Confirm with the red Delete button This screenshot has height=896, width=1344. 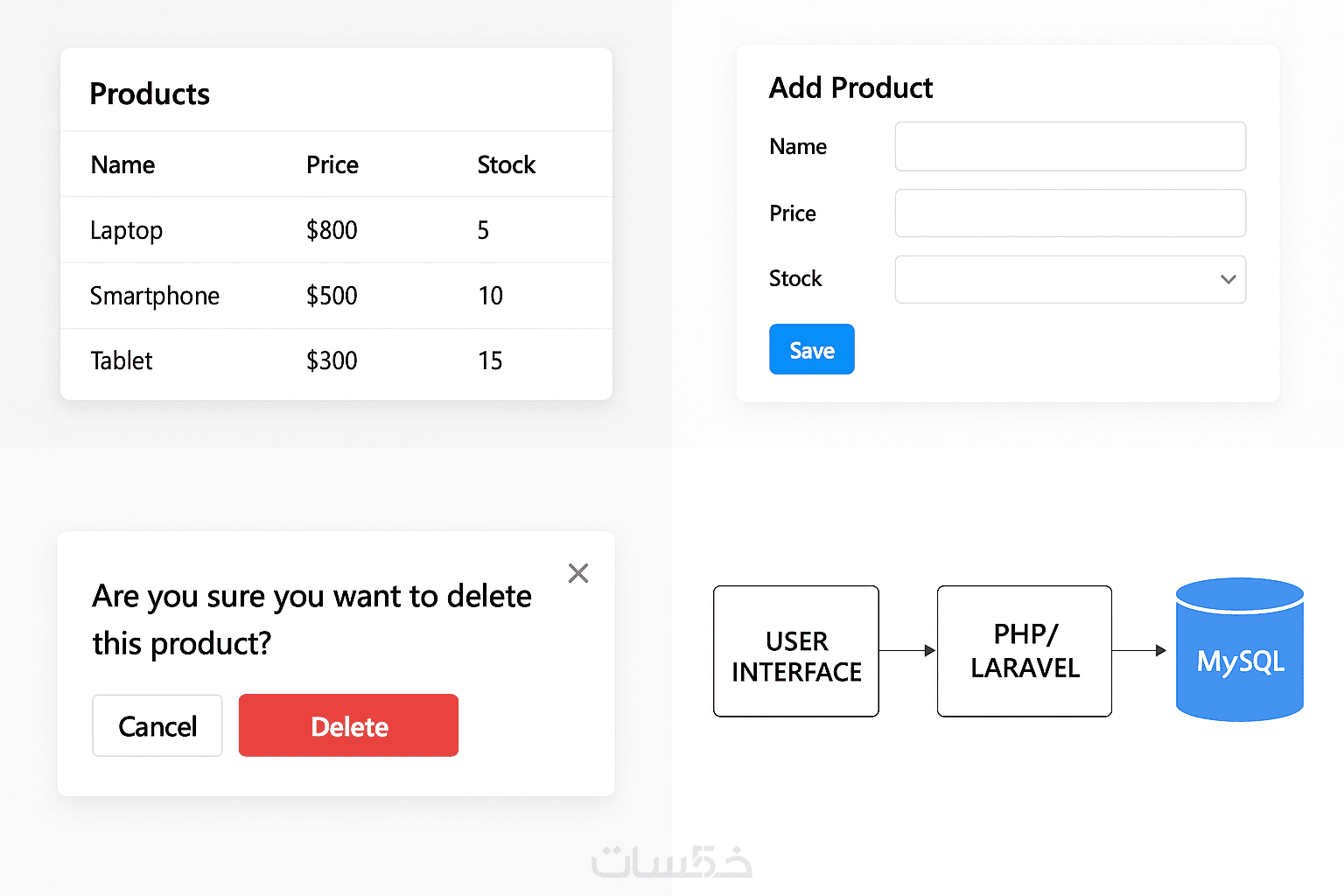(348, 725)
